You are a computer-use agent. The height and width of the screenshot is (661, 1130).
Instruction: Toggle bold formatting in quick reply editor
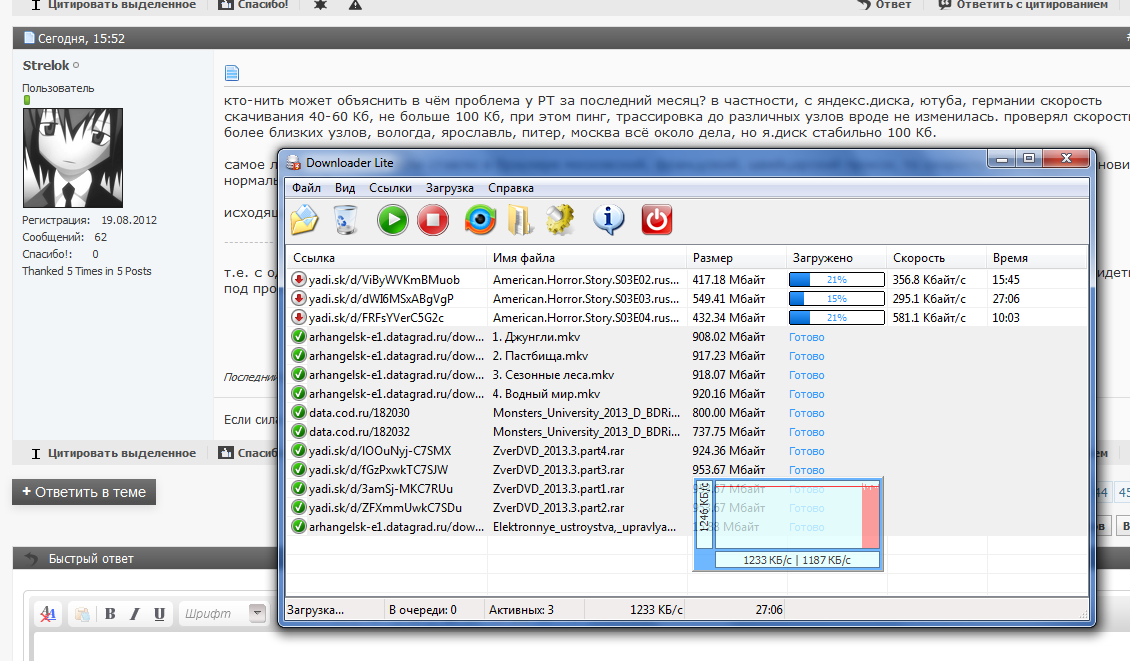(x=110, y=613)
